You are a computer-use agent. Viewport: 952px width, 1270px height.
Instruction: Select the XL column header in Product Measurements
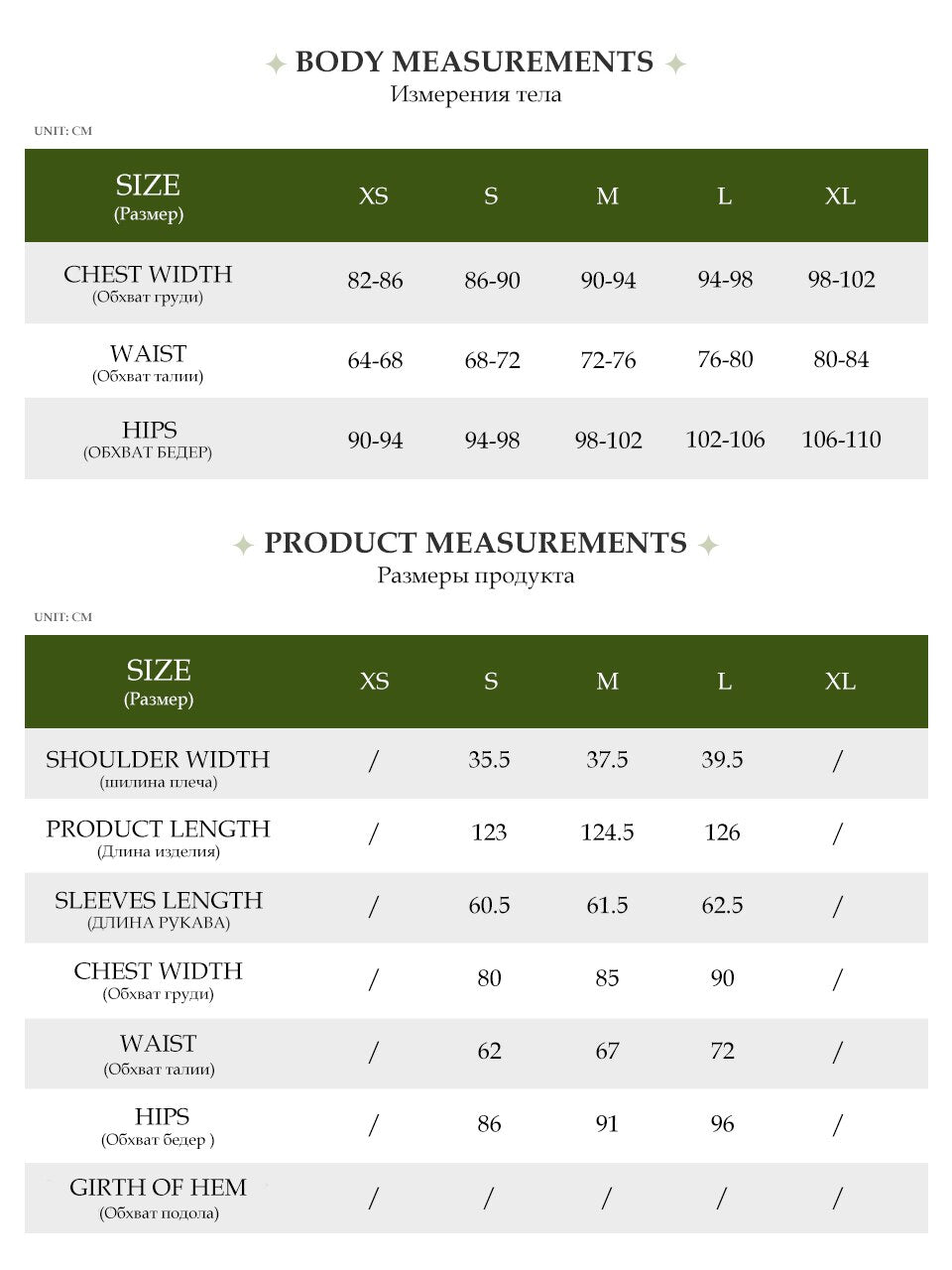tap(840, 682)
